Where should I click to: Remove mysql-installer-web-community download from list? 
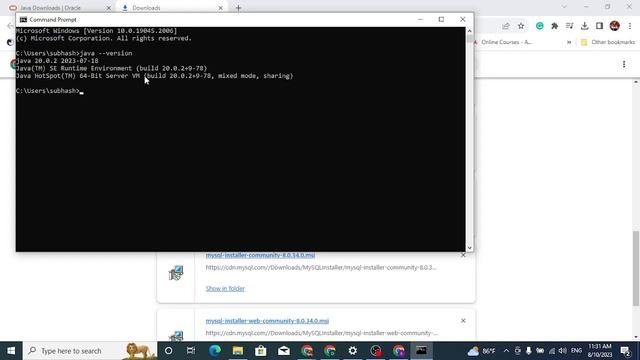tap(463, 321)
